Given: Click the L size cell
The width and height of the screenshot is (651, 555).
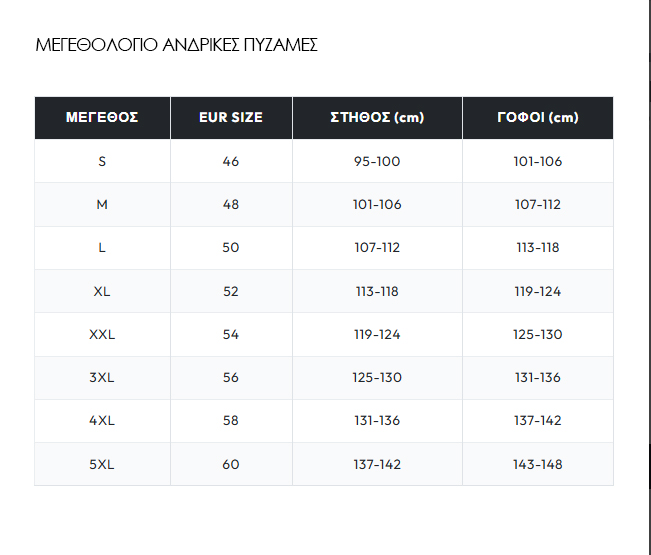Looking at the screenshot, I should click(x=102, y=248).
